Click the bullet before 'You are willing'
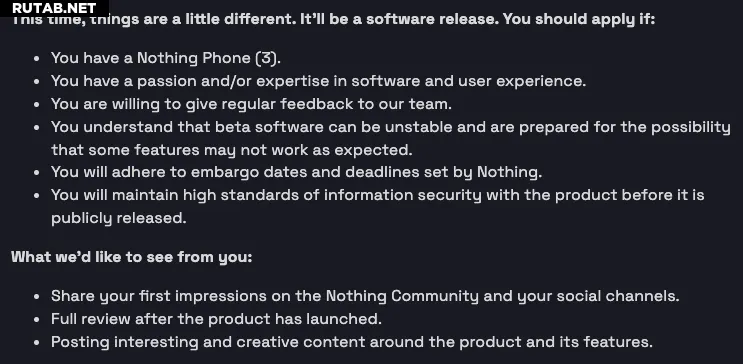Screen dimensions: 743x364 click(37, 105)
